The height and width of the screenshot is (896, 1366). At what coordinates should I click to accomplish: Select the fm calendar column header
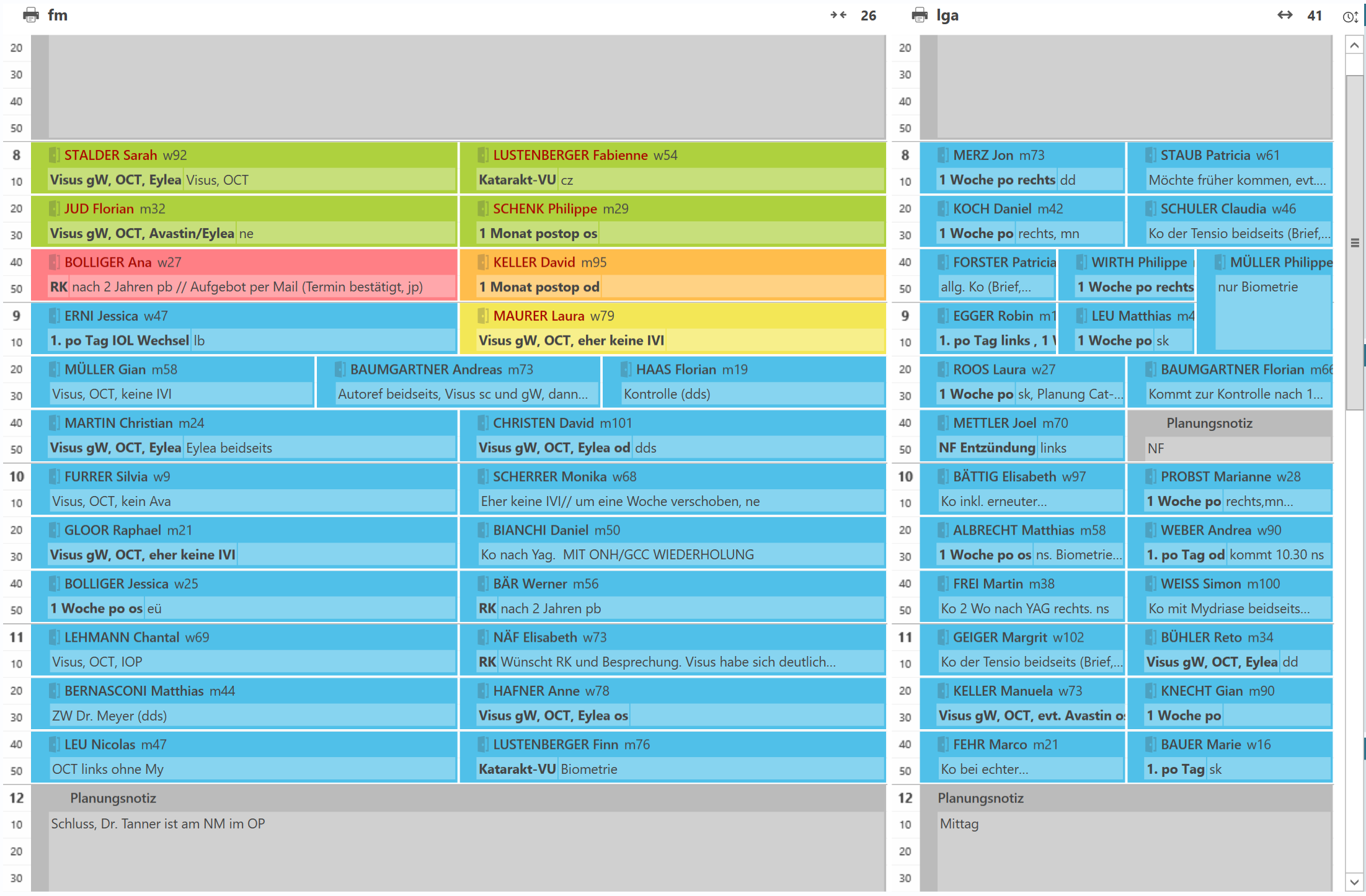click(x=58, y=15)
